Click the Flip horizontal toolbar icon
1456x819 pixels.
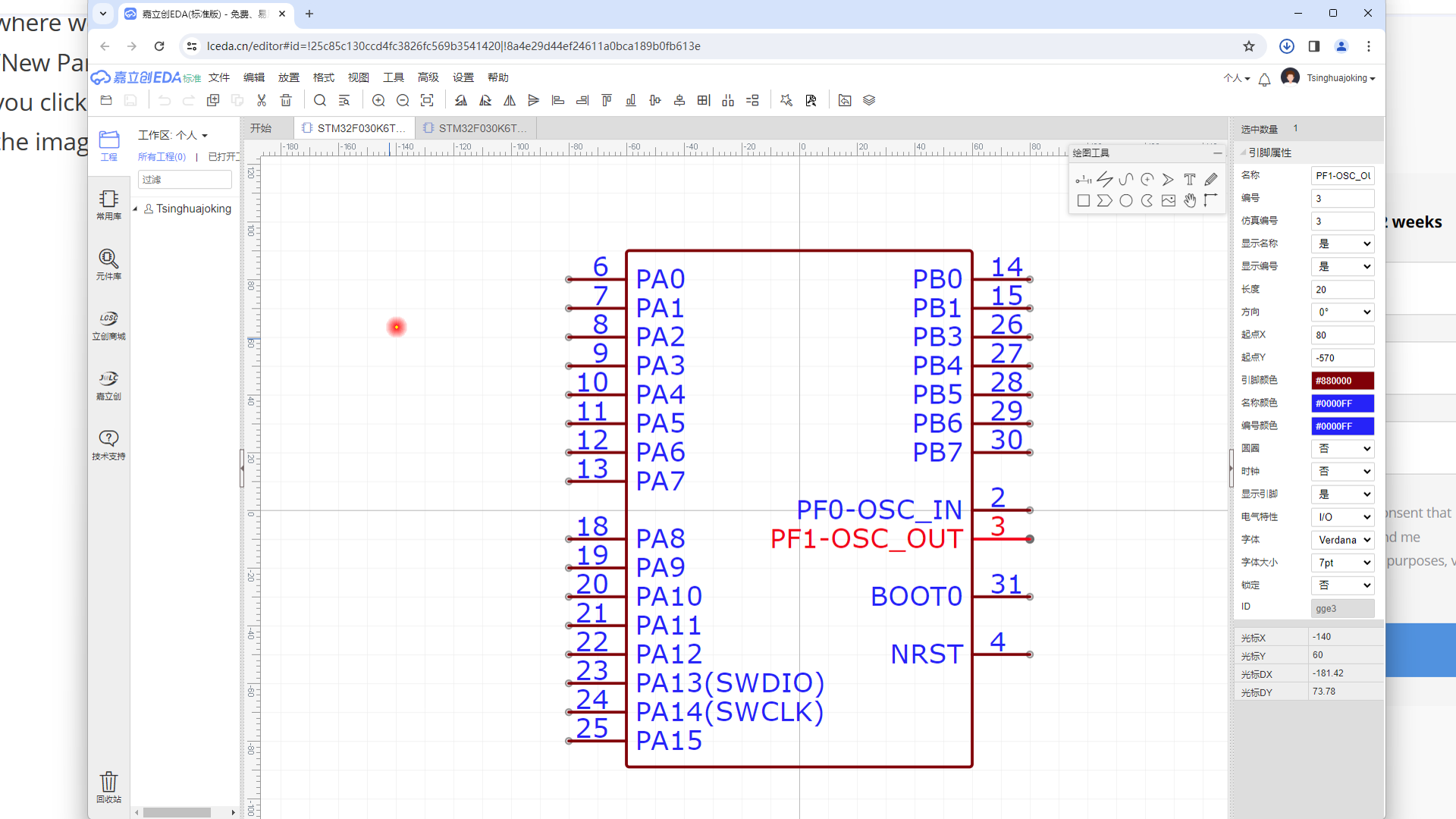(510, 100)
